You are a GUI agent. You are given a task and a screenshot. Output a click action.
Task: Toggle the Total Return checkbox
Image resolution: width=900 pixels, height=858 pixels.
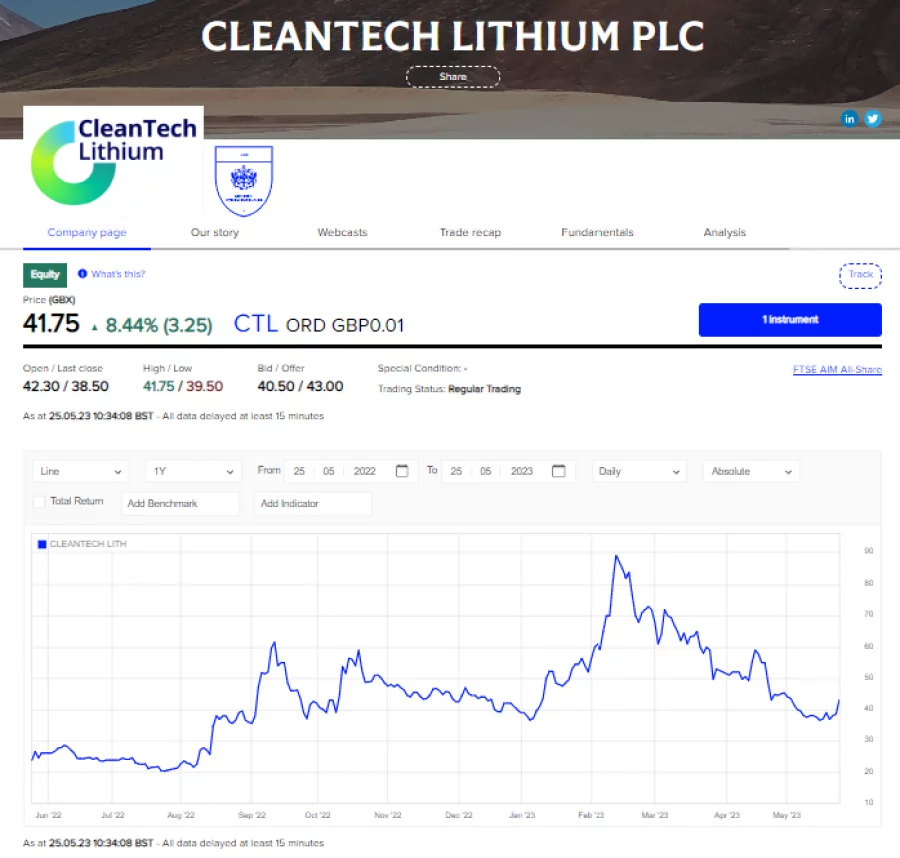39,502
